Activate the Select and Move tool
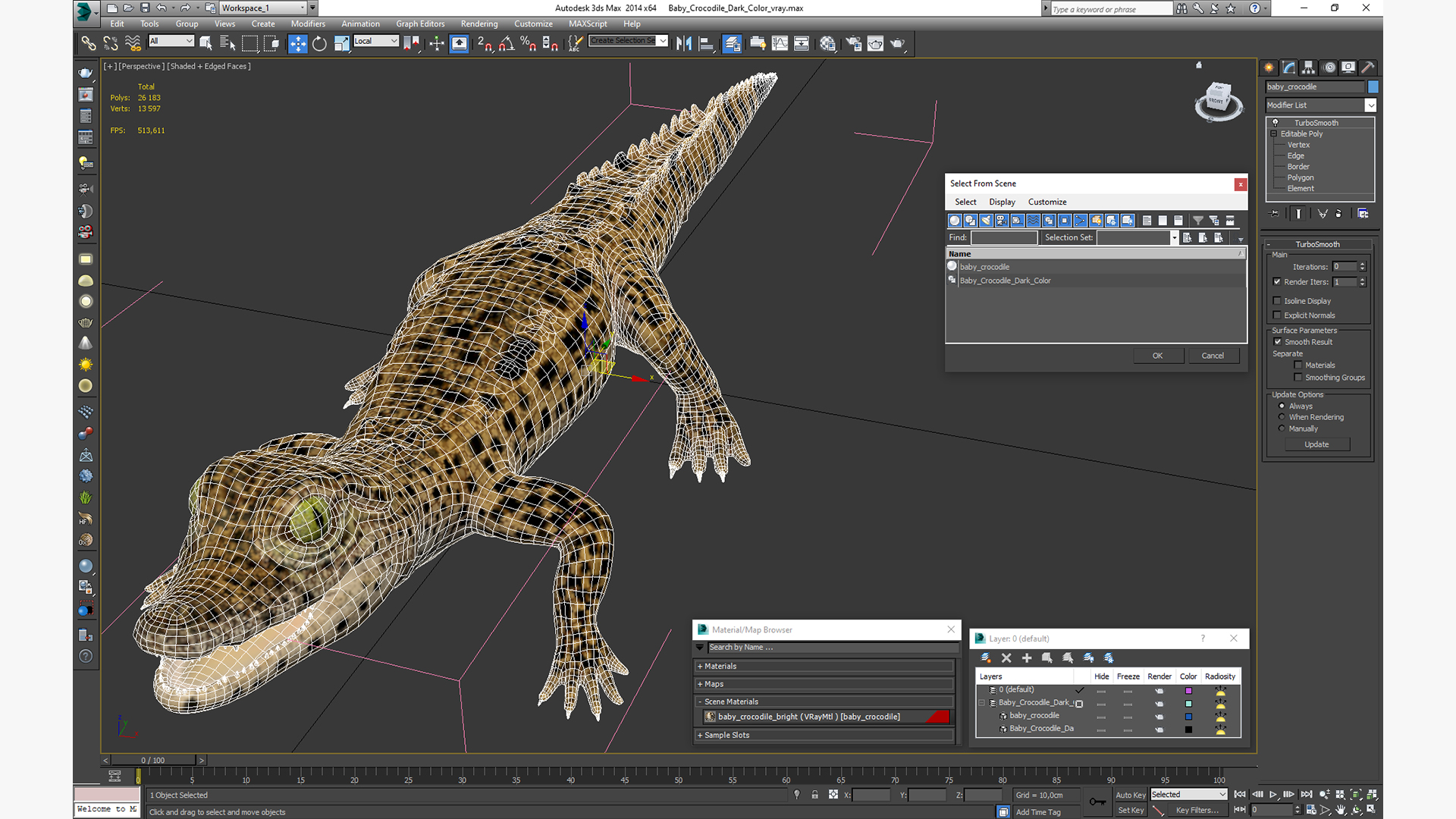This screenshot has height=819, width=1456. 297,44
